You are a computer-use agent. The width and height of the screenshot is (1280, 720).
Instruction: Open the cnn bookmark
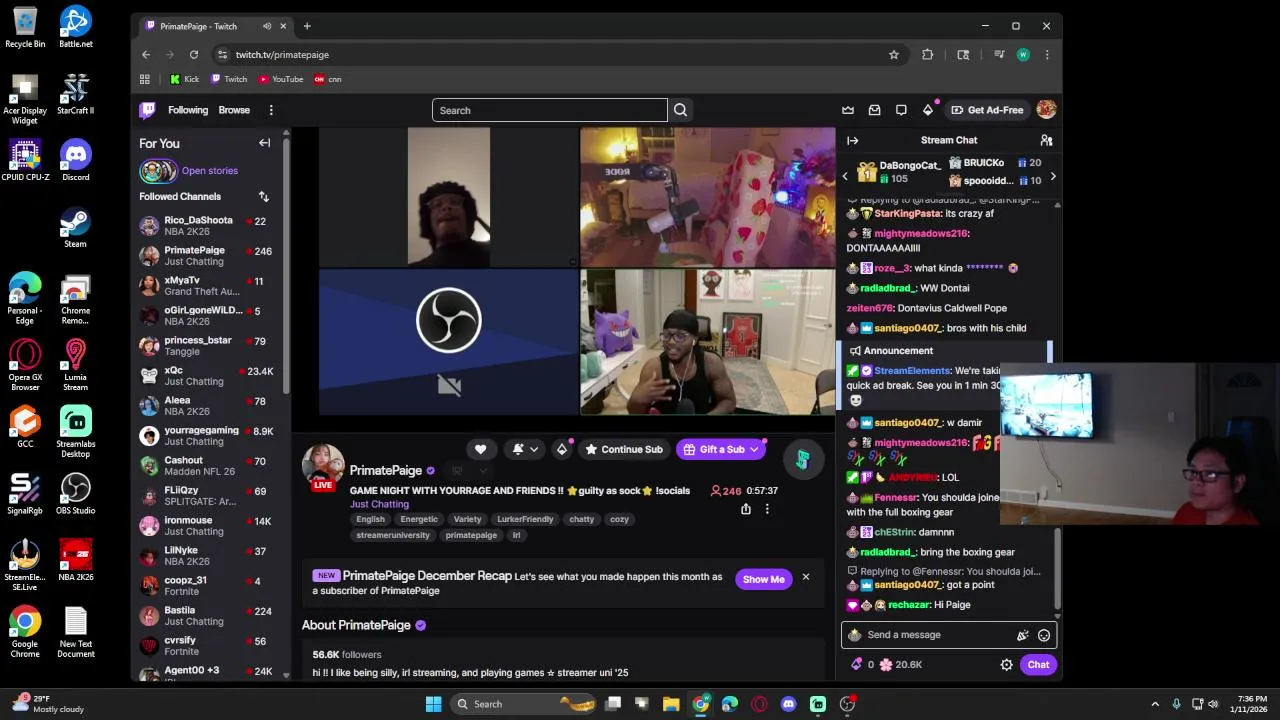(x=328, y=79)
